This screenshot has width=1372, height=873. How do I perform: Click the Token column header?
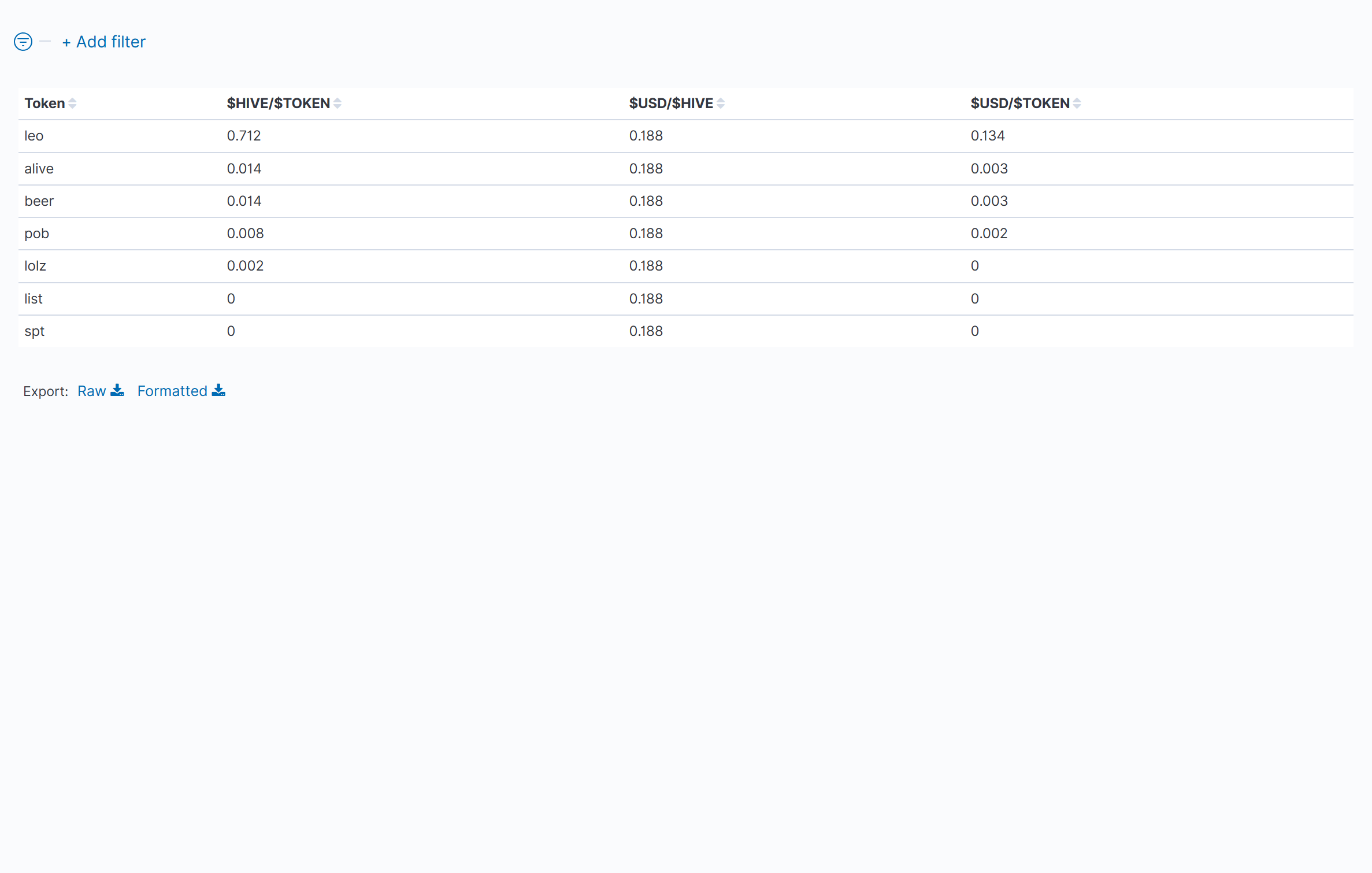coord(45,103)
